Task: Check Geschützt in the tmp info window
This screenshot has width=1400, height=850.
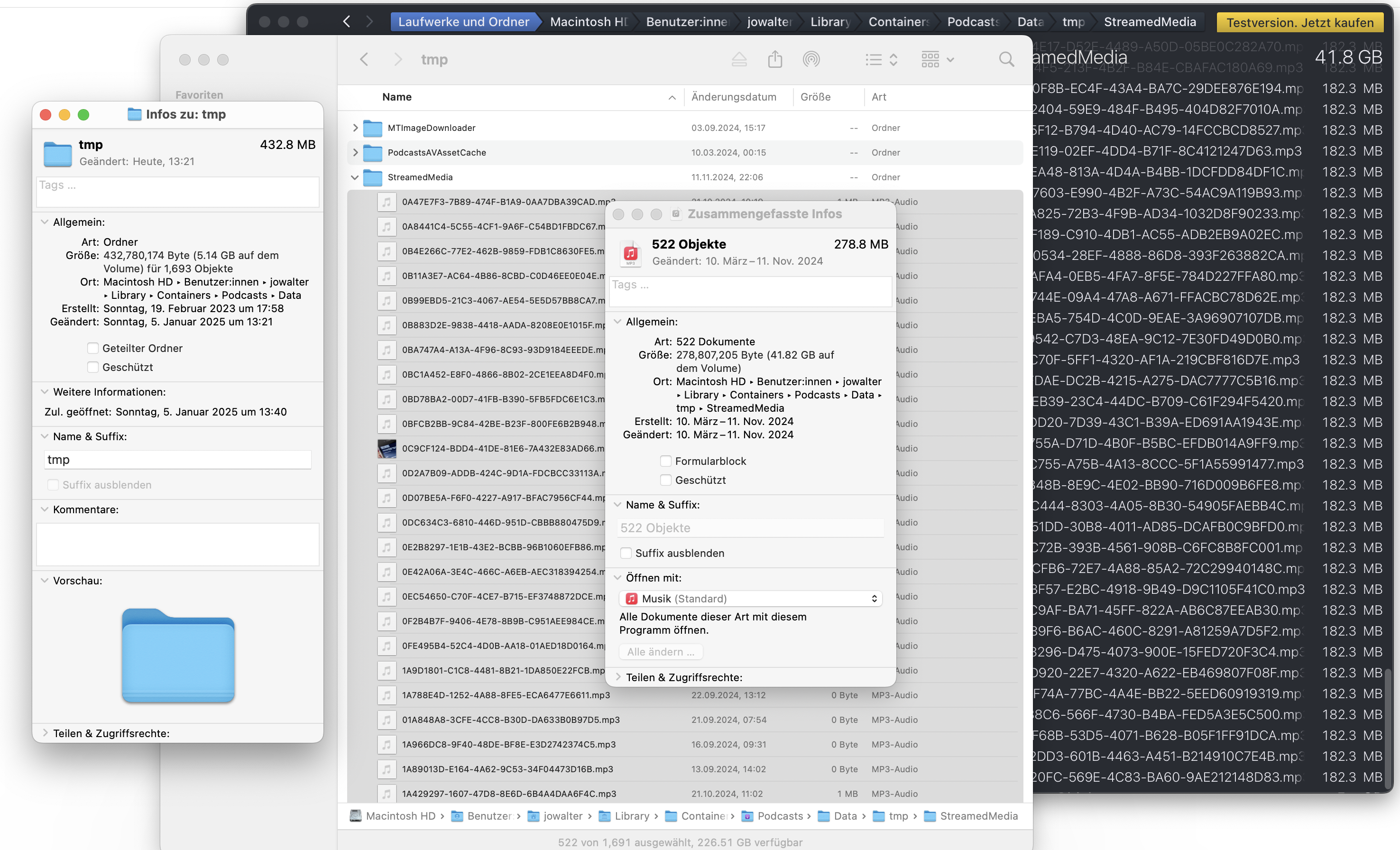Action: point(92,367)
